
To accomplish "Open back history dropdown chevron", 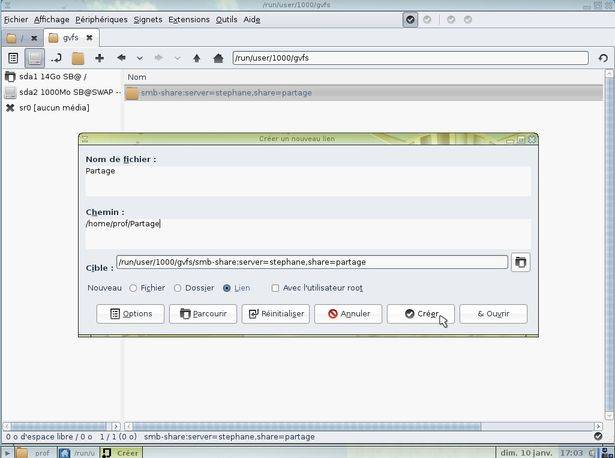I will pyautogui.click(x=140, y=58).
